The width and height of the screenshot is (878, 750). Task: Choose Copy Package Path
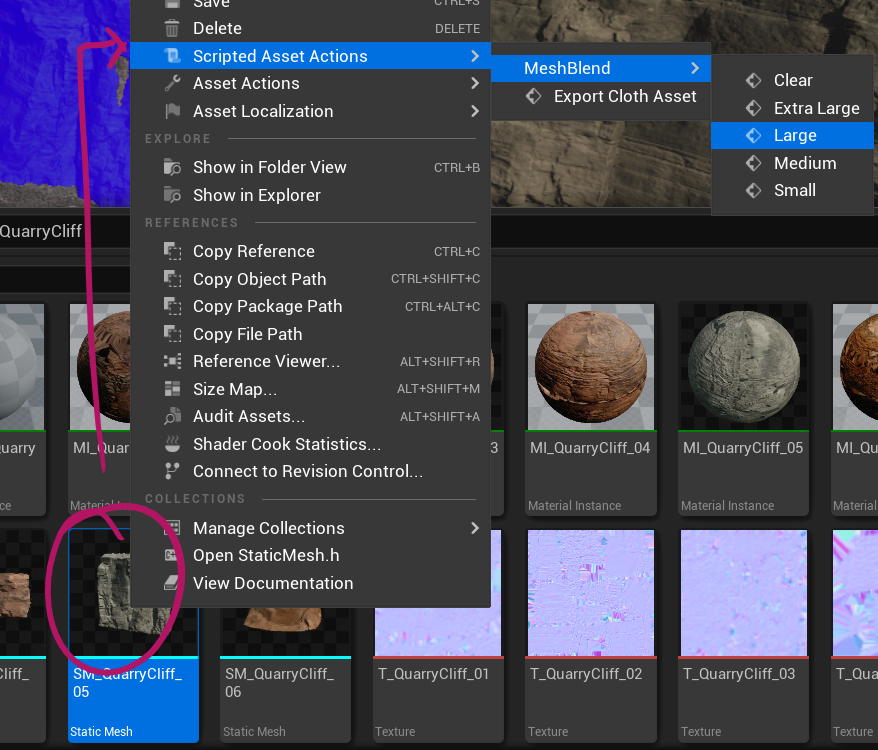pyautogui.click(x=311, y=306)
